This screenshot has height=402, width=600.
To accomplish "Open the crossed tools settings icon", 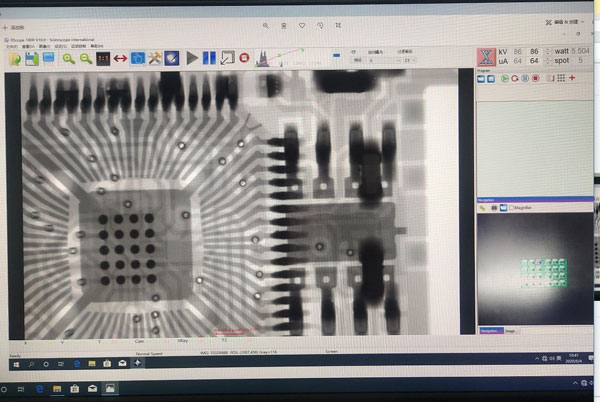I will [154, 59].
